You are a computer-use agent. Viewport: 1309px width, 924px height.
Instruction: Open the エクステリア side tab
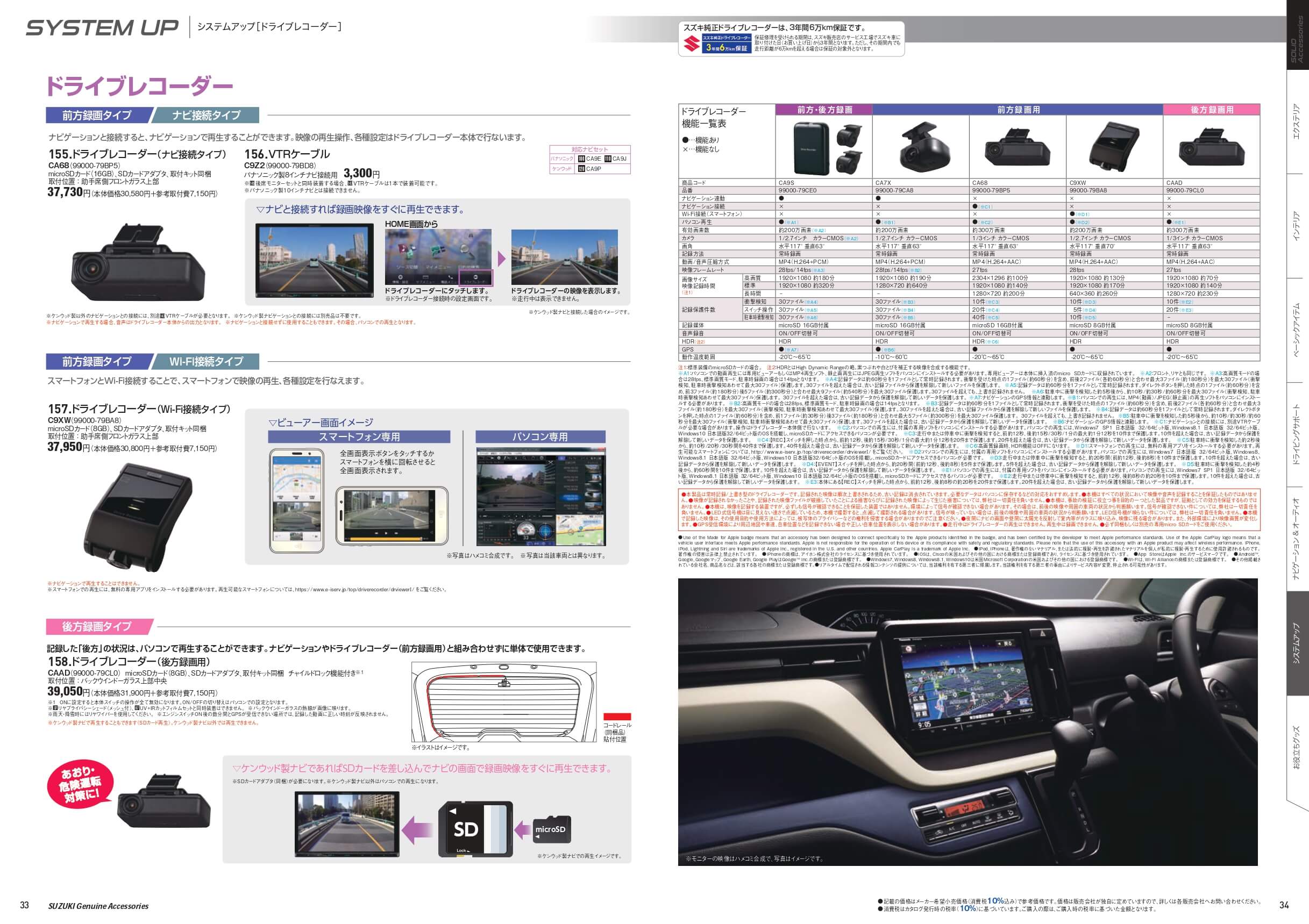[x=1297, y=121]
